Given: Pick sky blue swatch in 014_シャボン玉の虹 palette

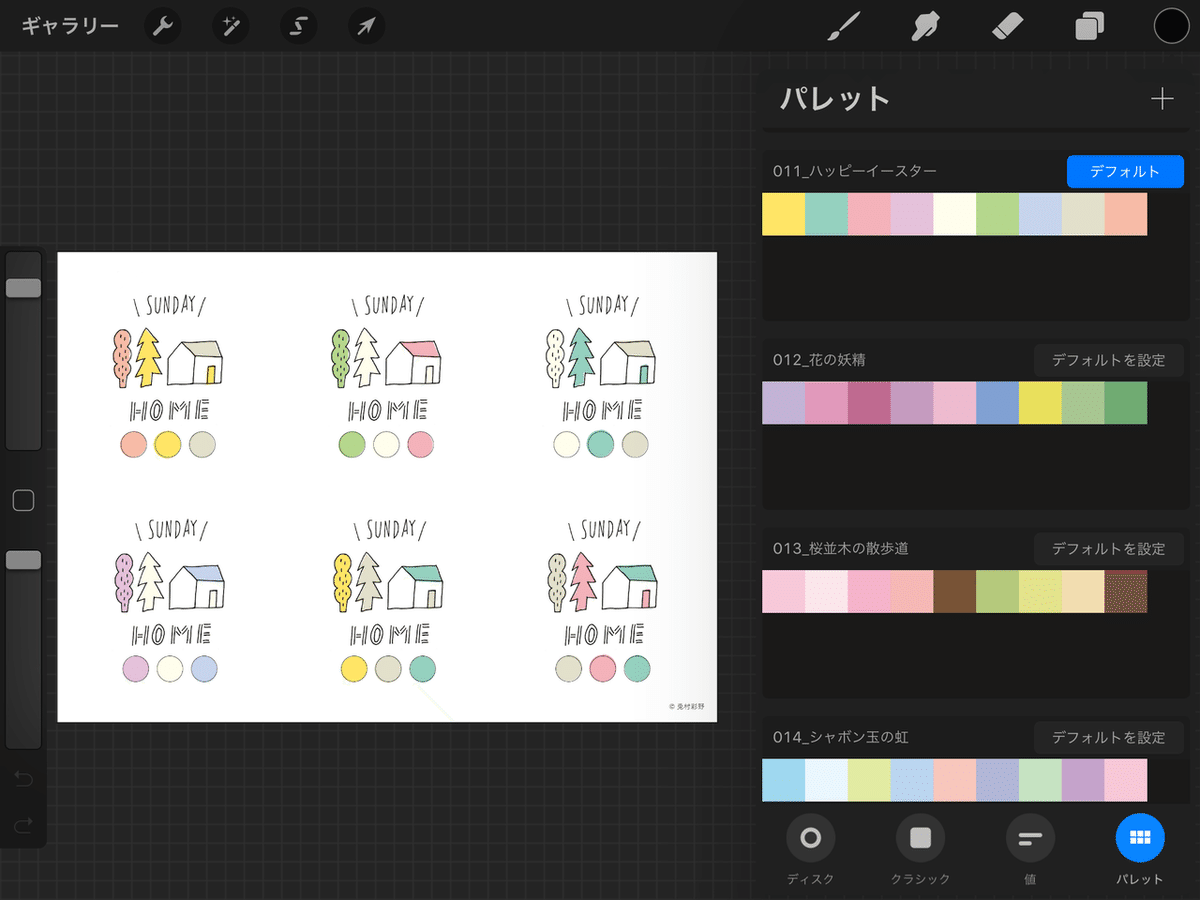Looking at the screenshot, I should click(x=783, y=780).
